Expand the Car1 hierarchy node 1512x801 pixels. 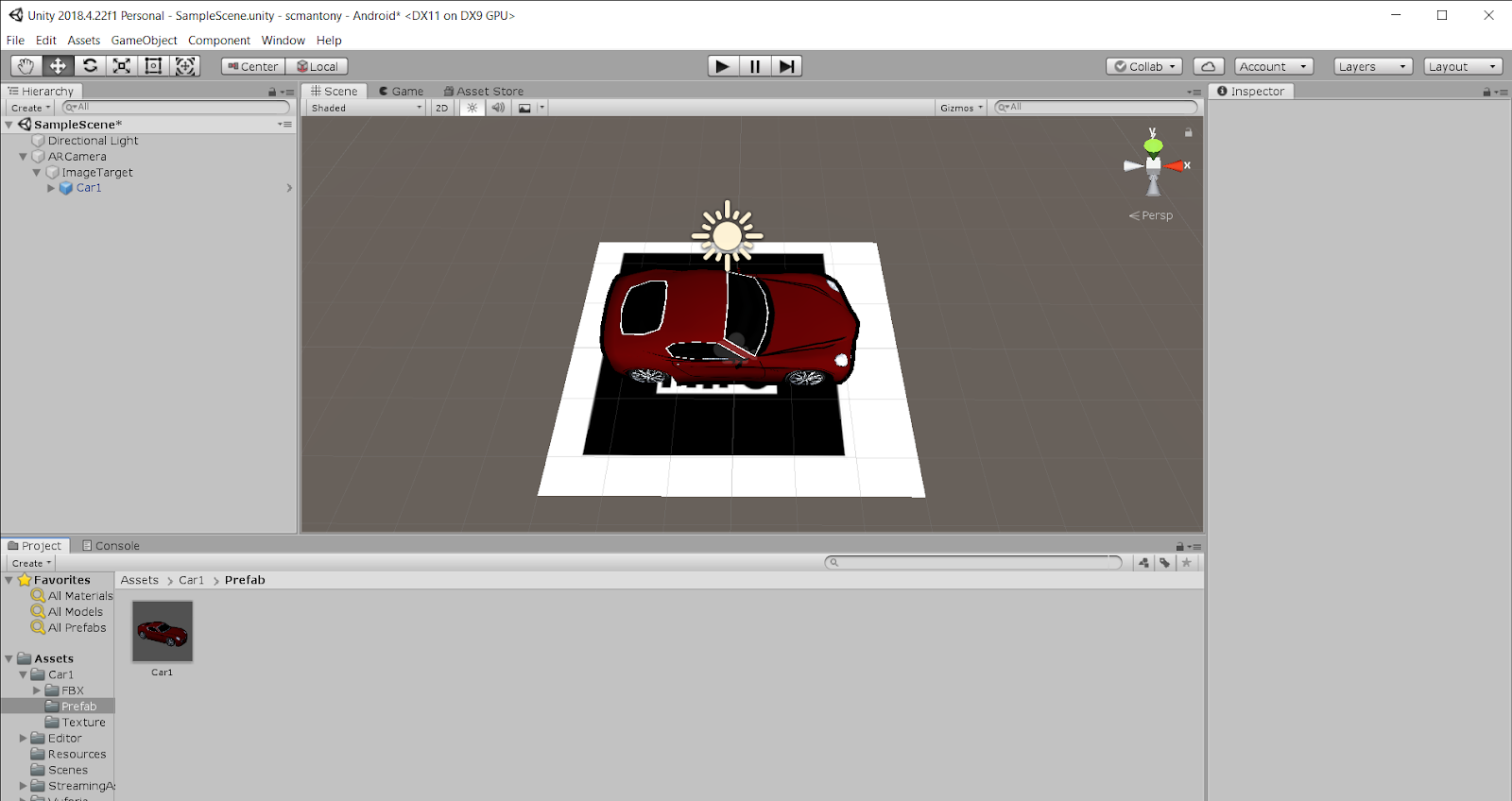point(51,188)
